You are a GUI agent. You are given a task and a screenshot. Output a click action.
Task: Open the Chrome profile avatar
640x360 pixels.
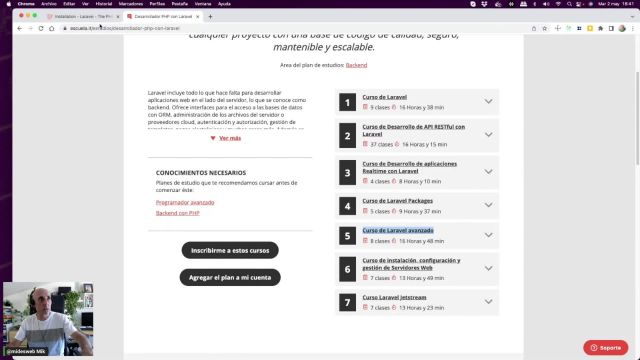622,28
